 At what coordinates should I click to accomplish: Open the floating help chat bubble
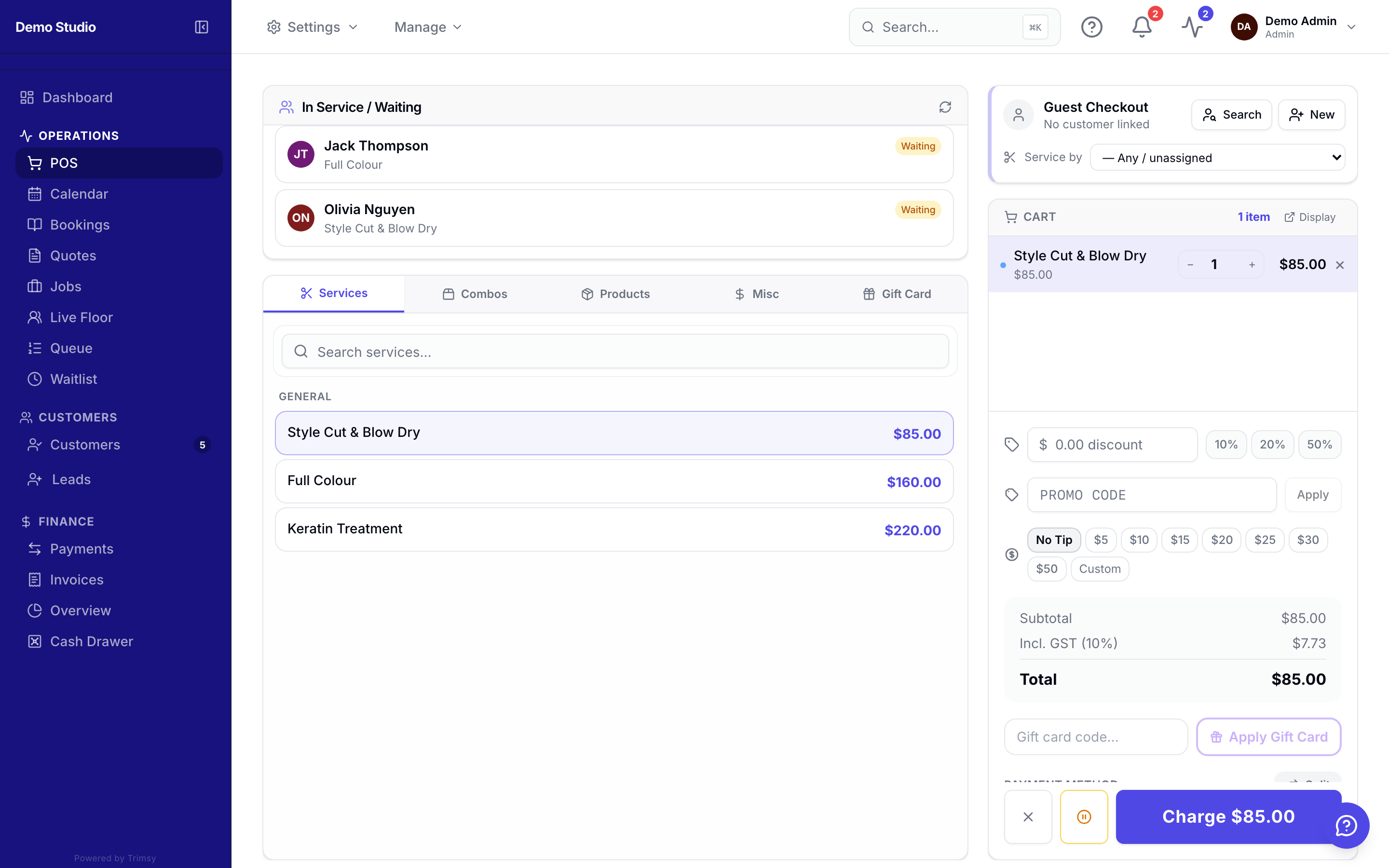[1346, 826]
